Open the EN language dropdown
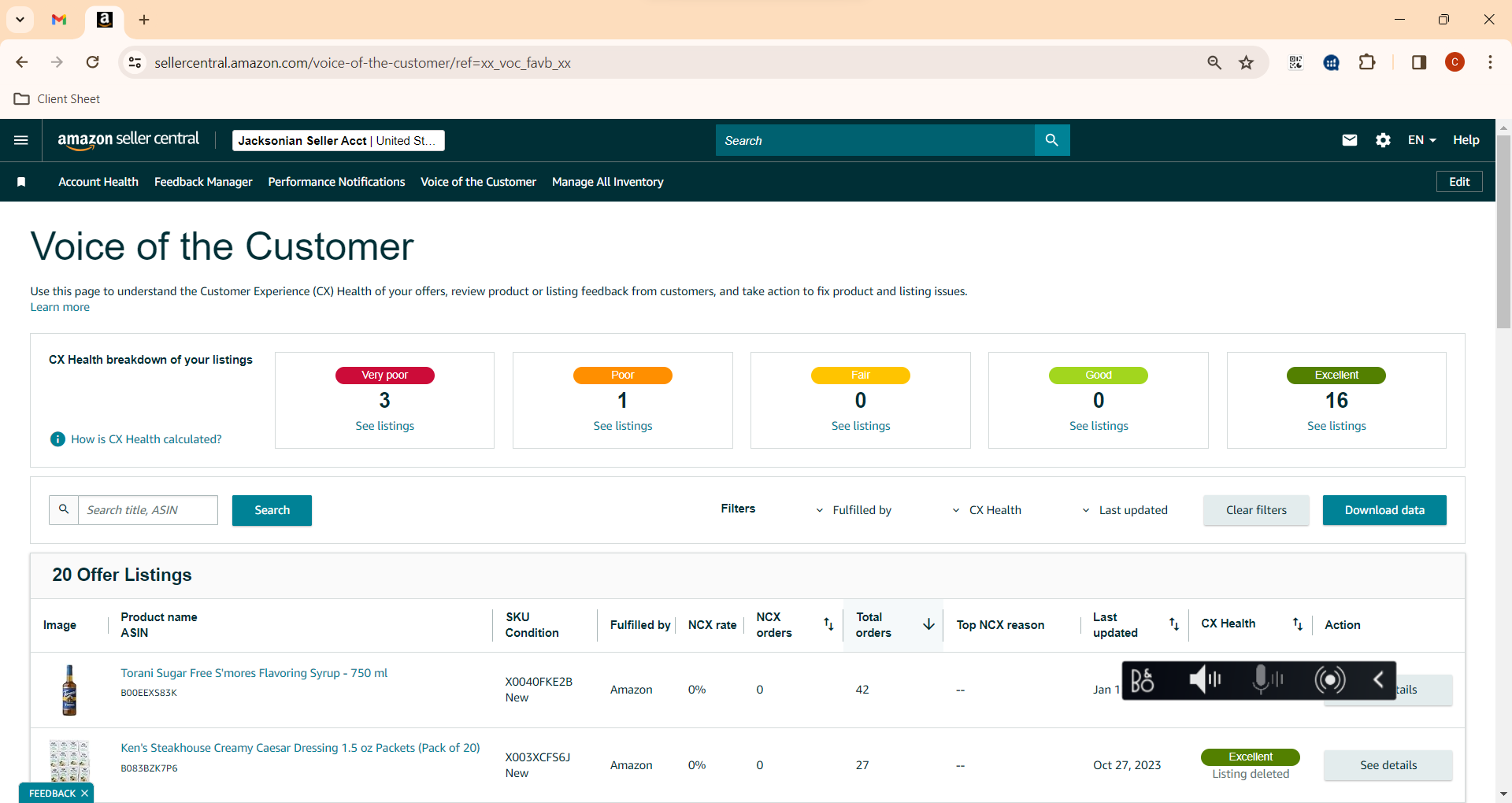 click(x=1422, y=140)
